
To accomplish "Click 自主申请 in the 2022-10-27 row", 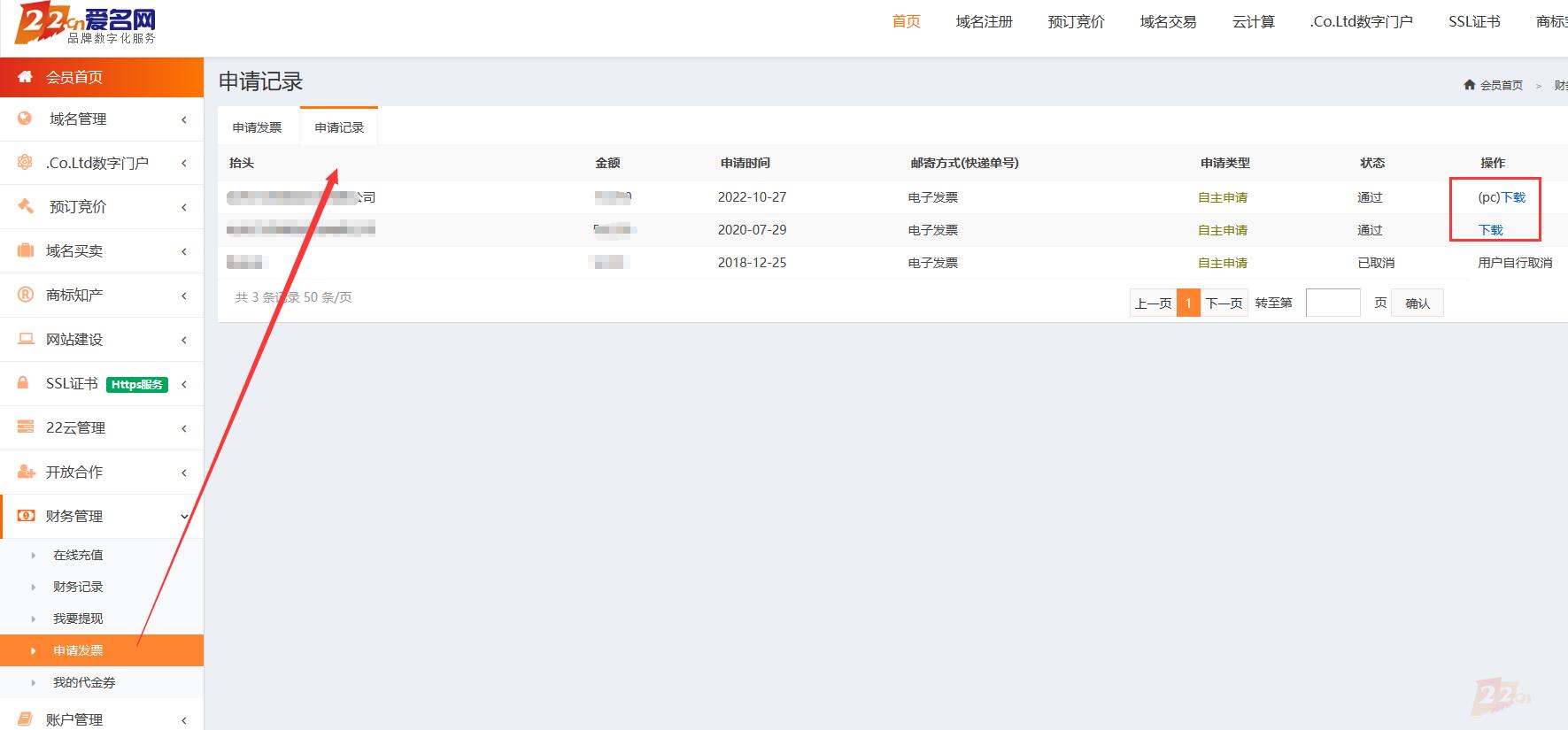I will [x=1223, y=197].
